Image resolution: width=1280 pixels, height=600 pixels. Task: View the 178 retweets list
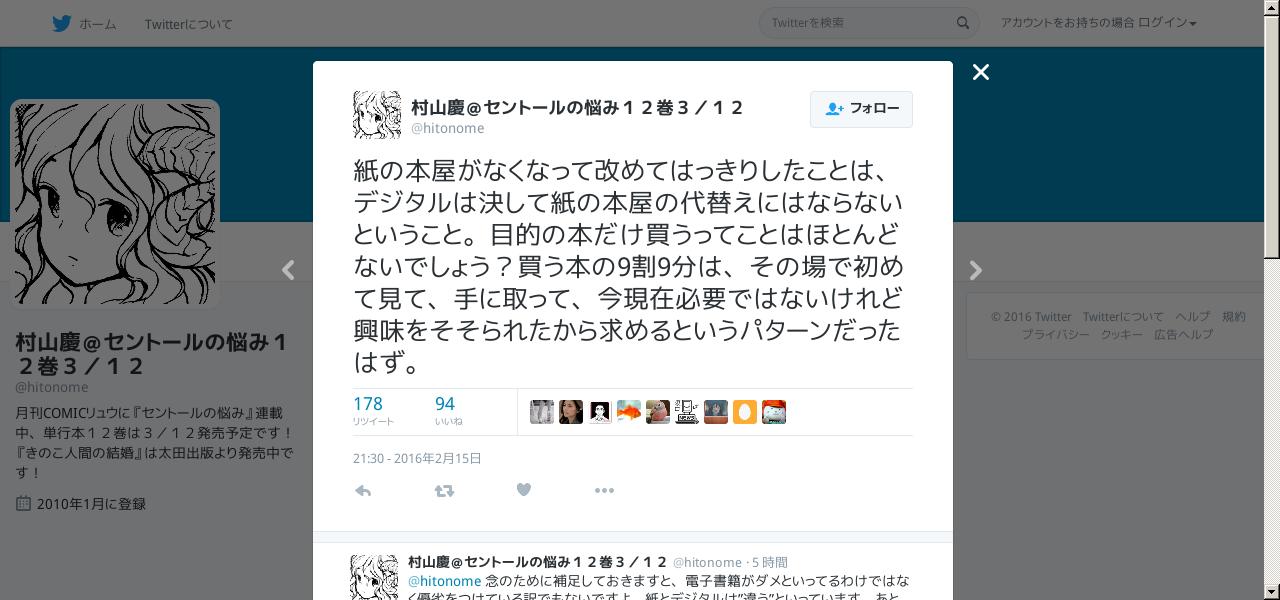(x=373, y=410)
